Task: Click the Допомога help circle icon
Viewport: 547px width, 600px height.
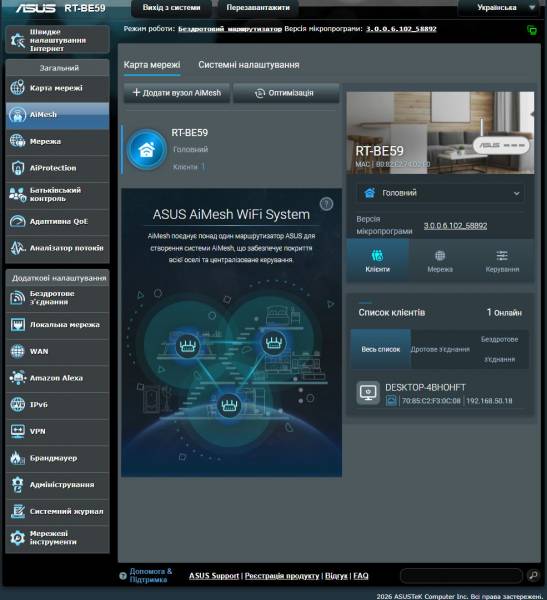Action: tap(123, 576)
